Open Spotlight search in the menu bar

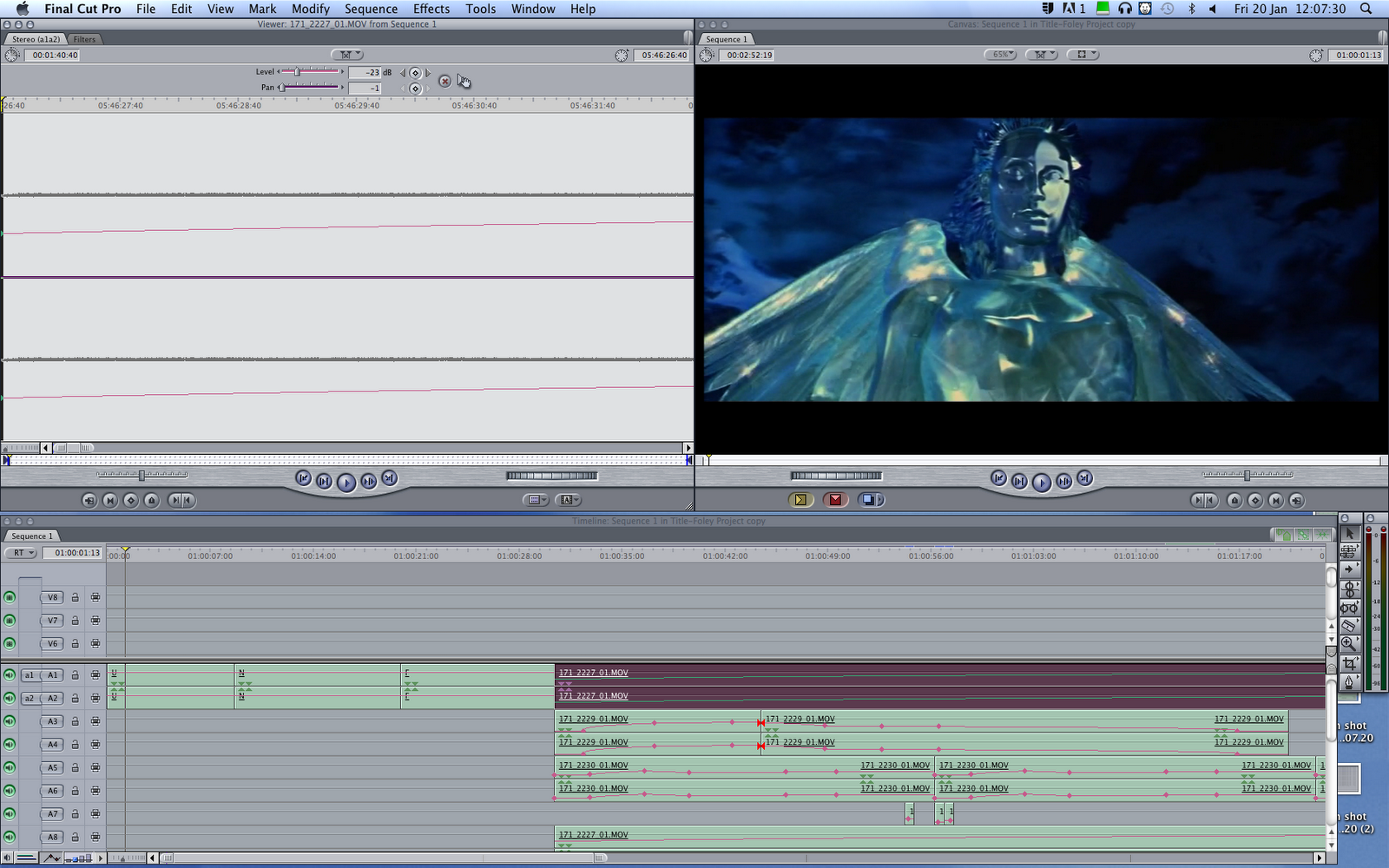click(1366, 9)
